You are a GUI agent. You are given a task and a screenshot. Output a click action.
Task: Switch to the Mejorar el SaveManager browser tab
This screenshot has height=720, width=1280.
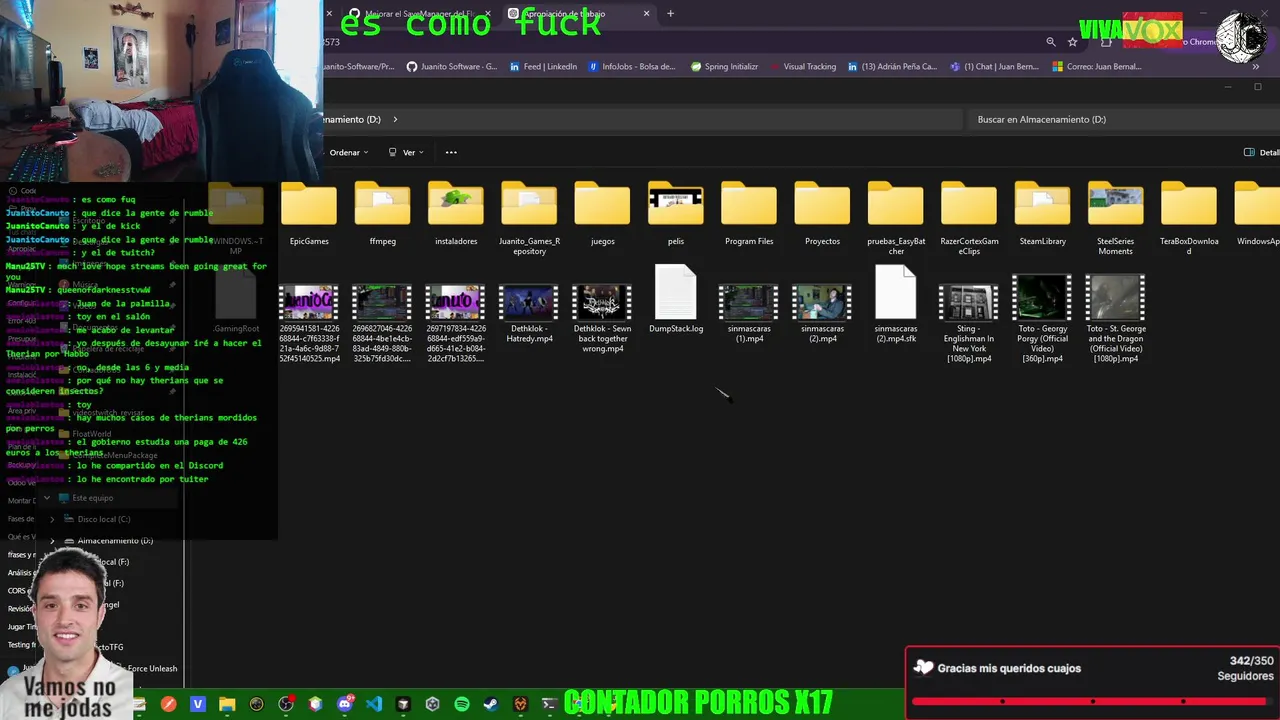[x=420, y=14]
